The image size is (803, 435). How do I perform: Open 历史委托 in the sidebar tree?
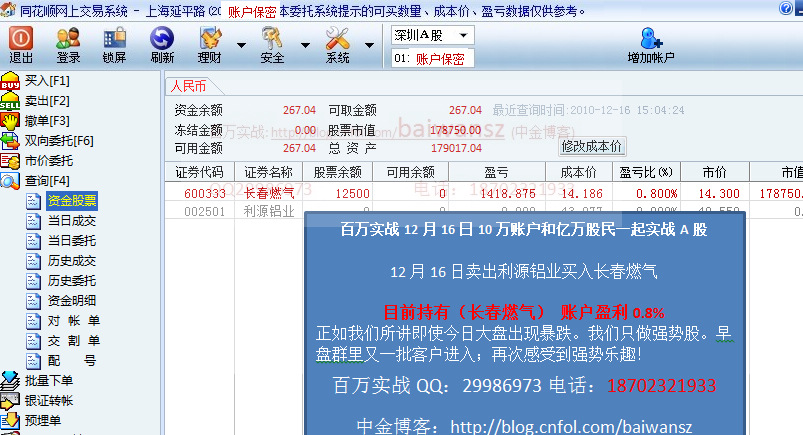72,280
